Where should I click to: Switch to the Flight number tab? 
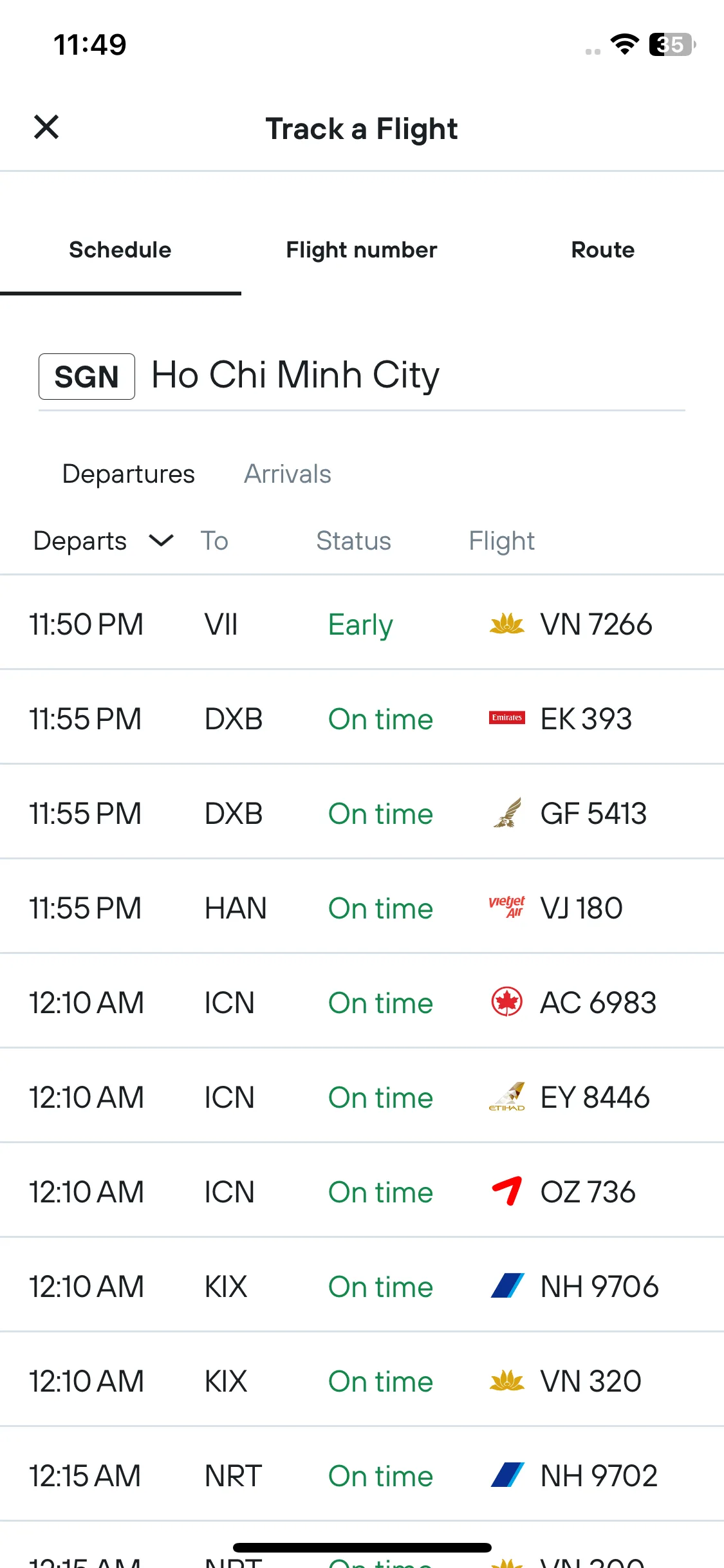coord(362,250)
